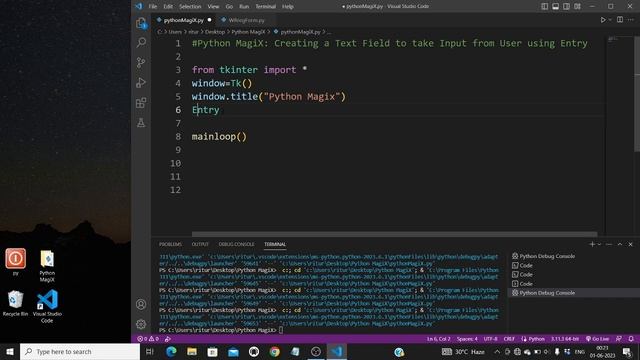Open errors and warnings count in status bar
640x360 pixels.
click(148, 339)
